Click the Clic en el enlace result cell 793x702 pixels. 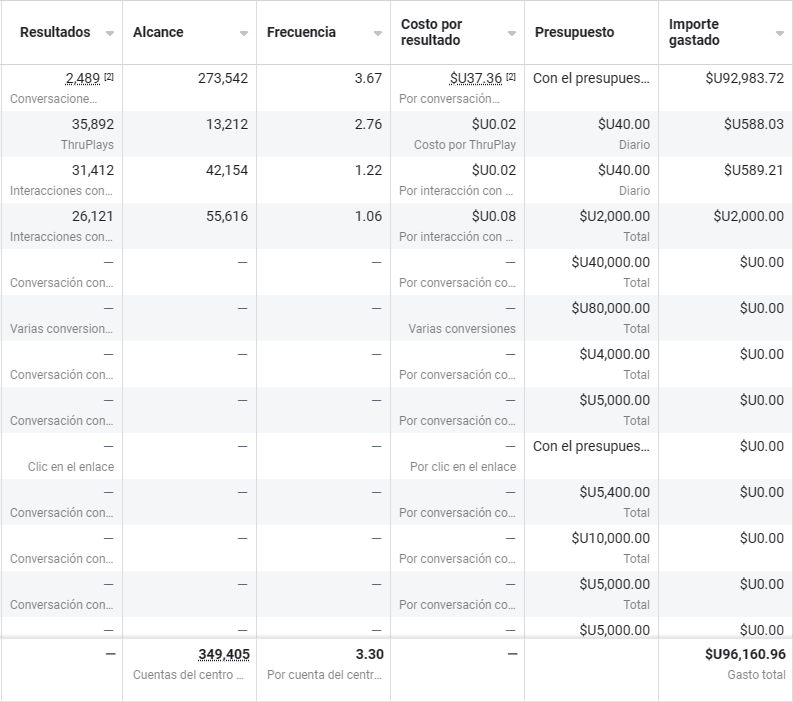click(71, 466)
